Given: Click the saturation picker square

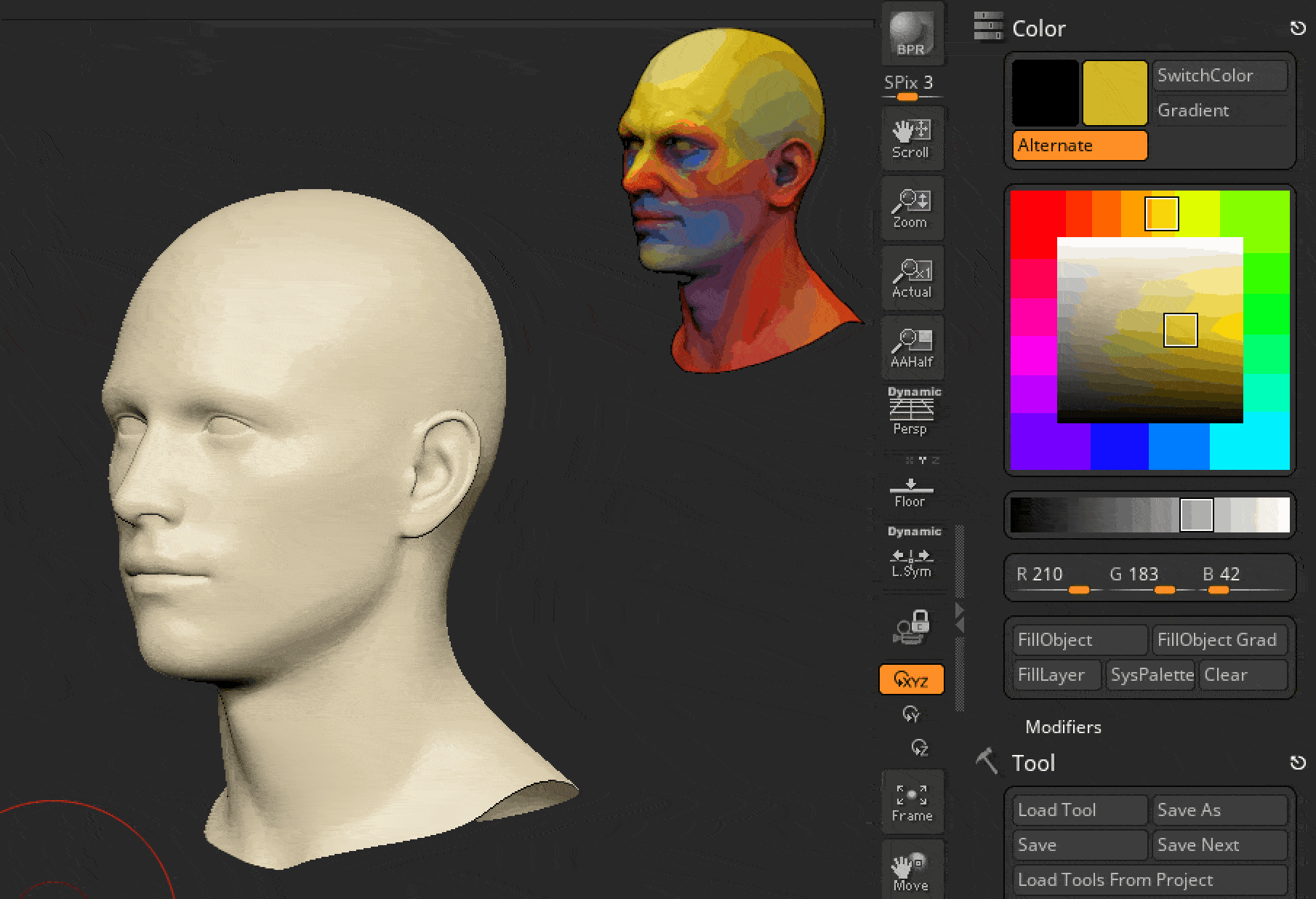Looking at the screenshot, I should click(1181, 330).
